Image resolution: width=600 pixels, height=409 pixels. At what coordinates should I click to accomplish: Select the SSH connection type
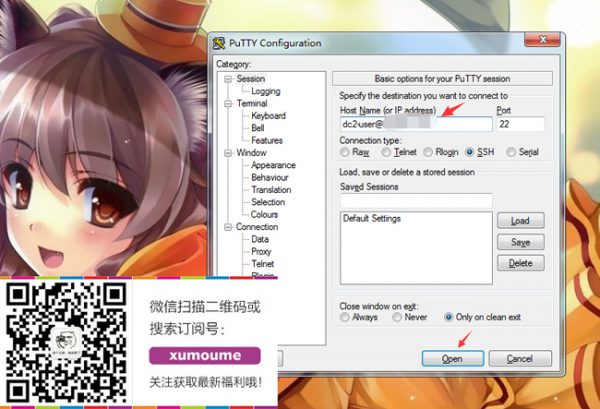coord(470,153)
